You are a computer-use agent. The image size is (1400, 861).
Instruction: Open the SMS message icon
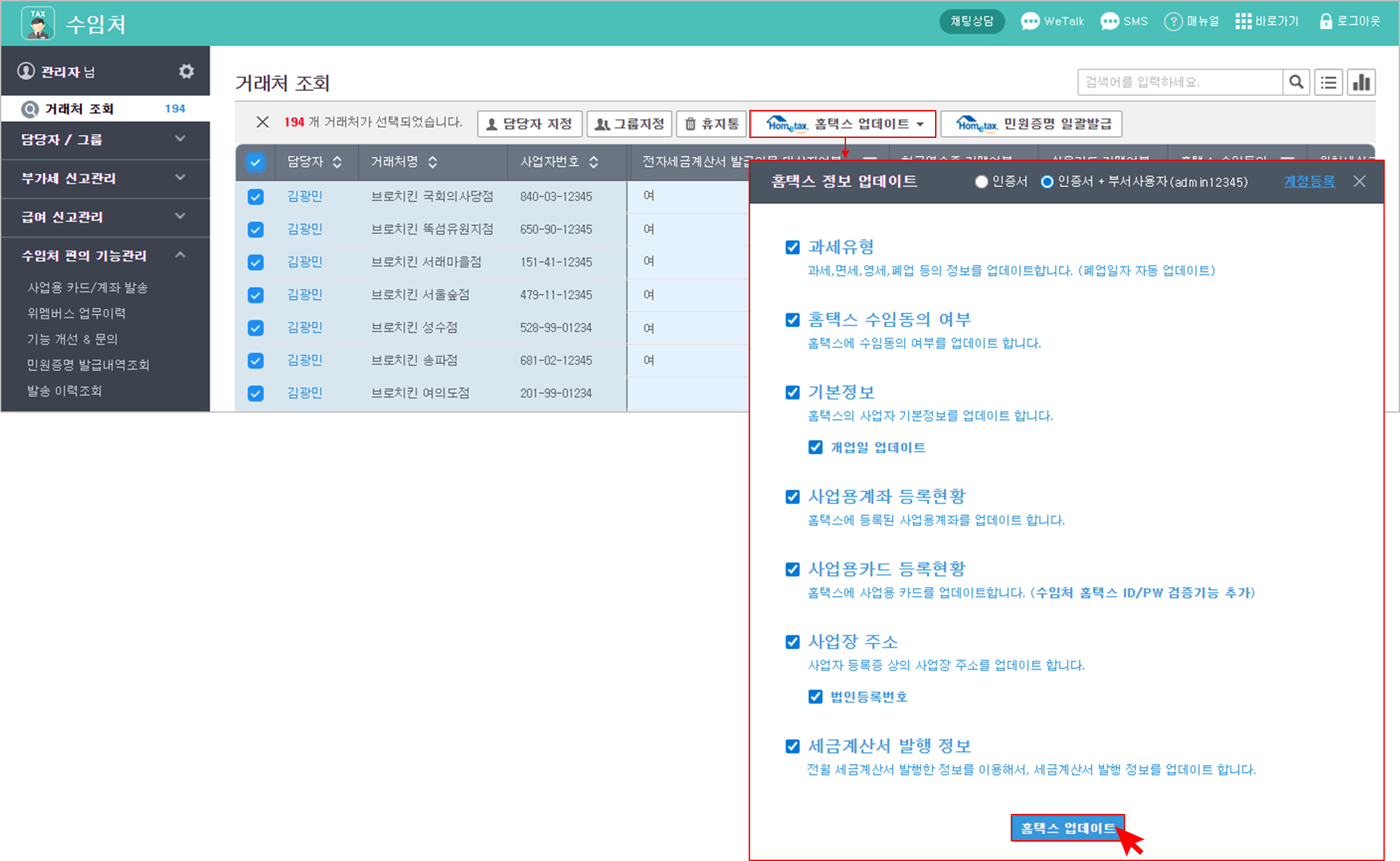(x=1109, y=22)
